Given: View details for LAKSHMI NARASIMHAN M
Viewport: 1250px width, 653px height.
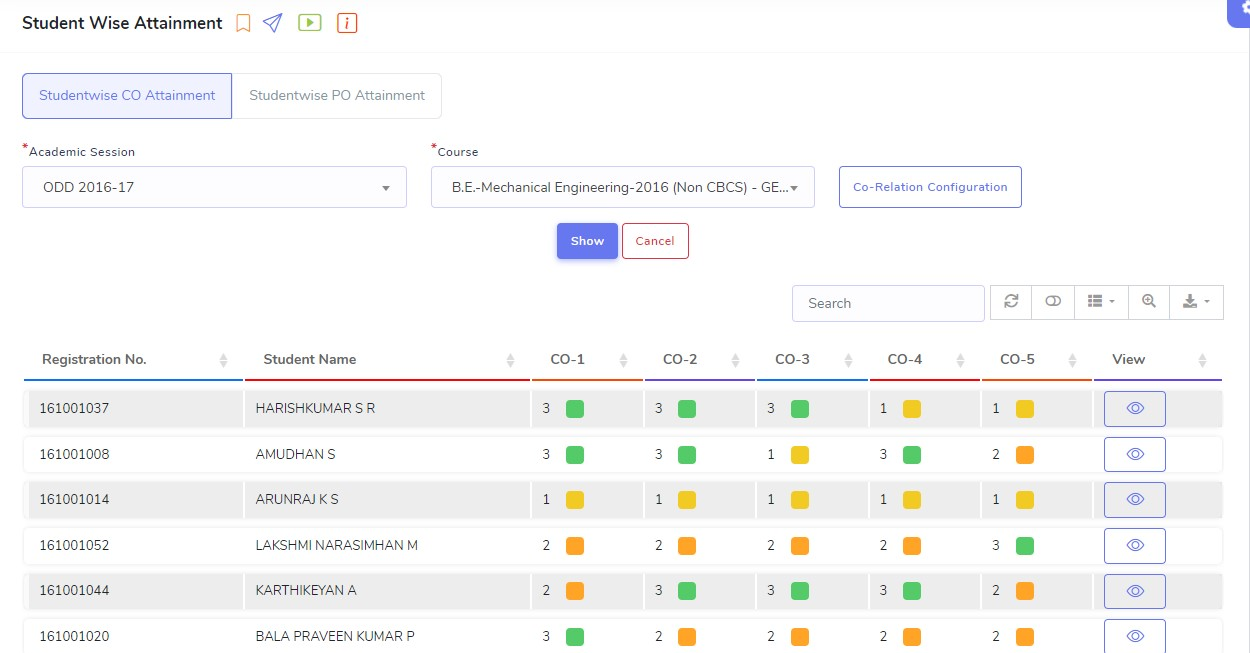Looking at the screenshot, I should (1135, 545).
